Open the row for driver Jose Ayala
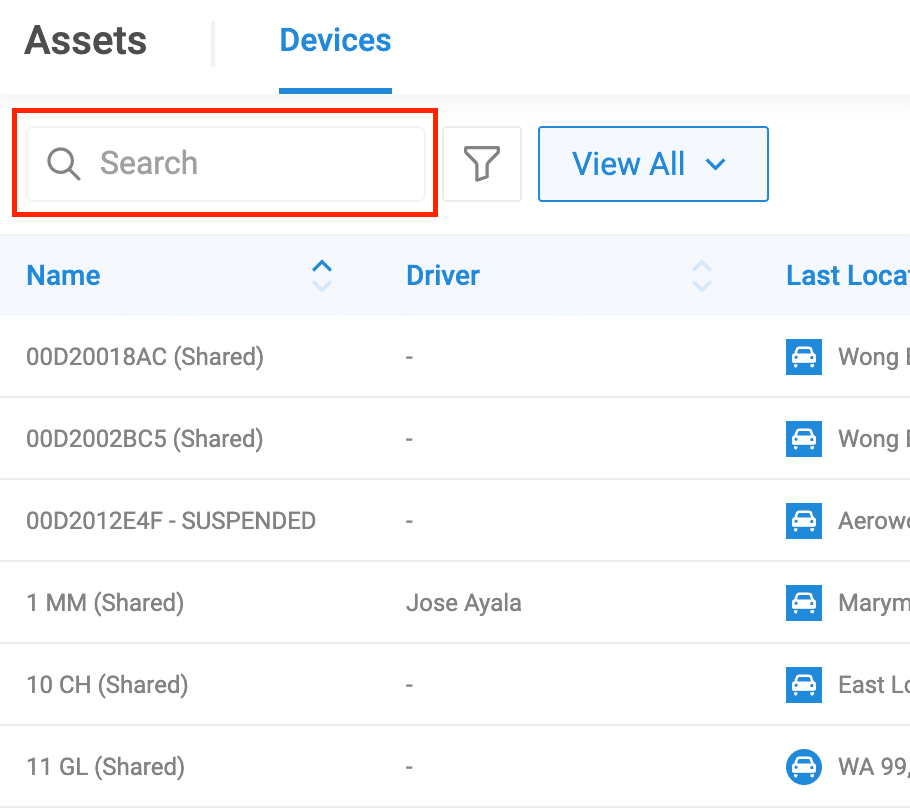Image resolution: width=910 pixels, height=808 pixels. click(x=464, y=603)
